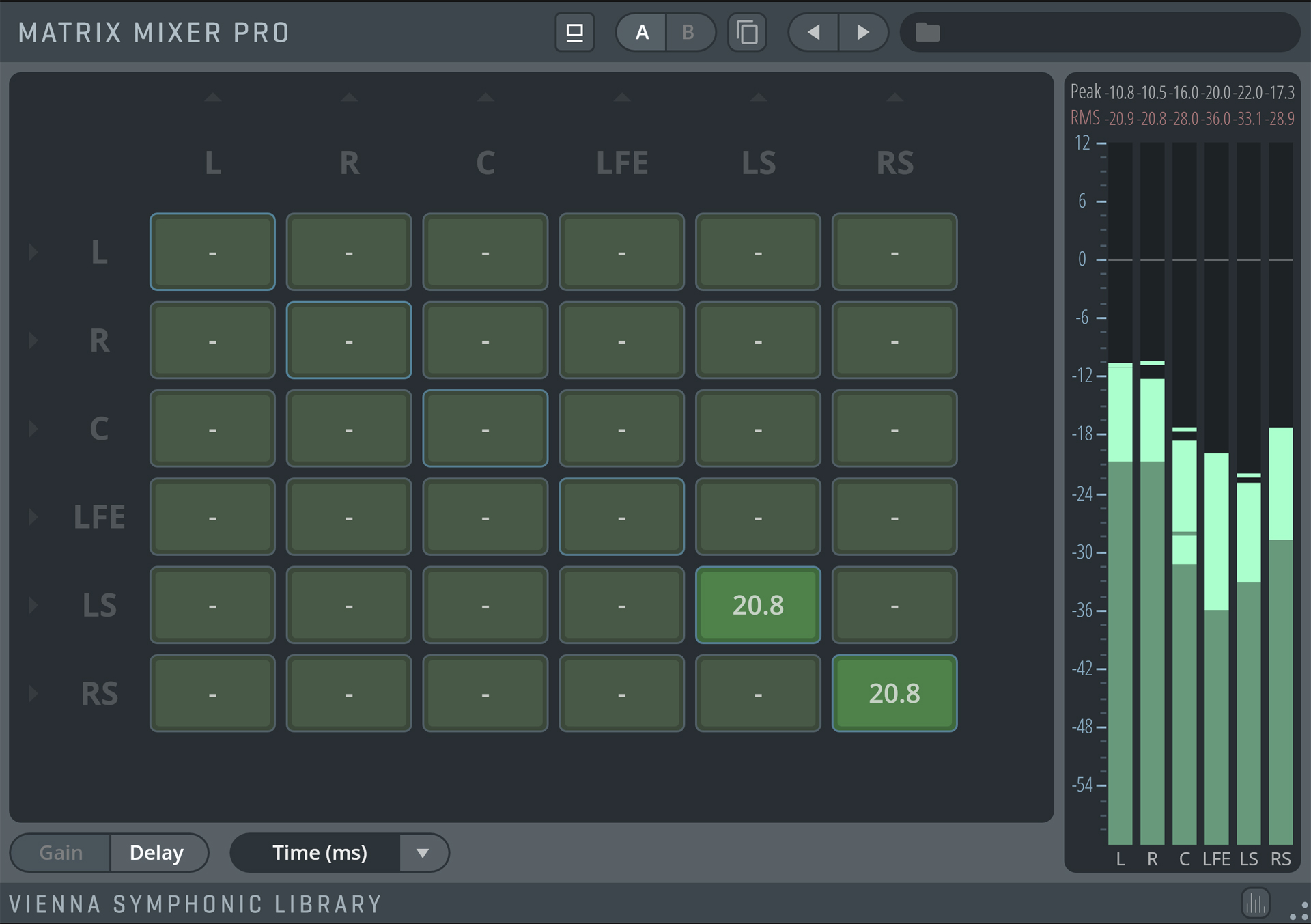Click the window-size toggle icon in top bar
Image resolution: width=1311 pixels, height=924 pixels.
[x=574, y=32]
